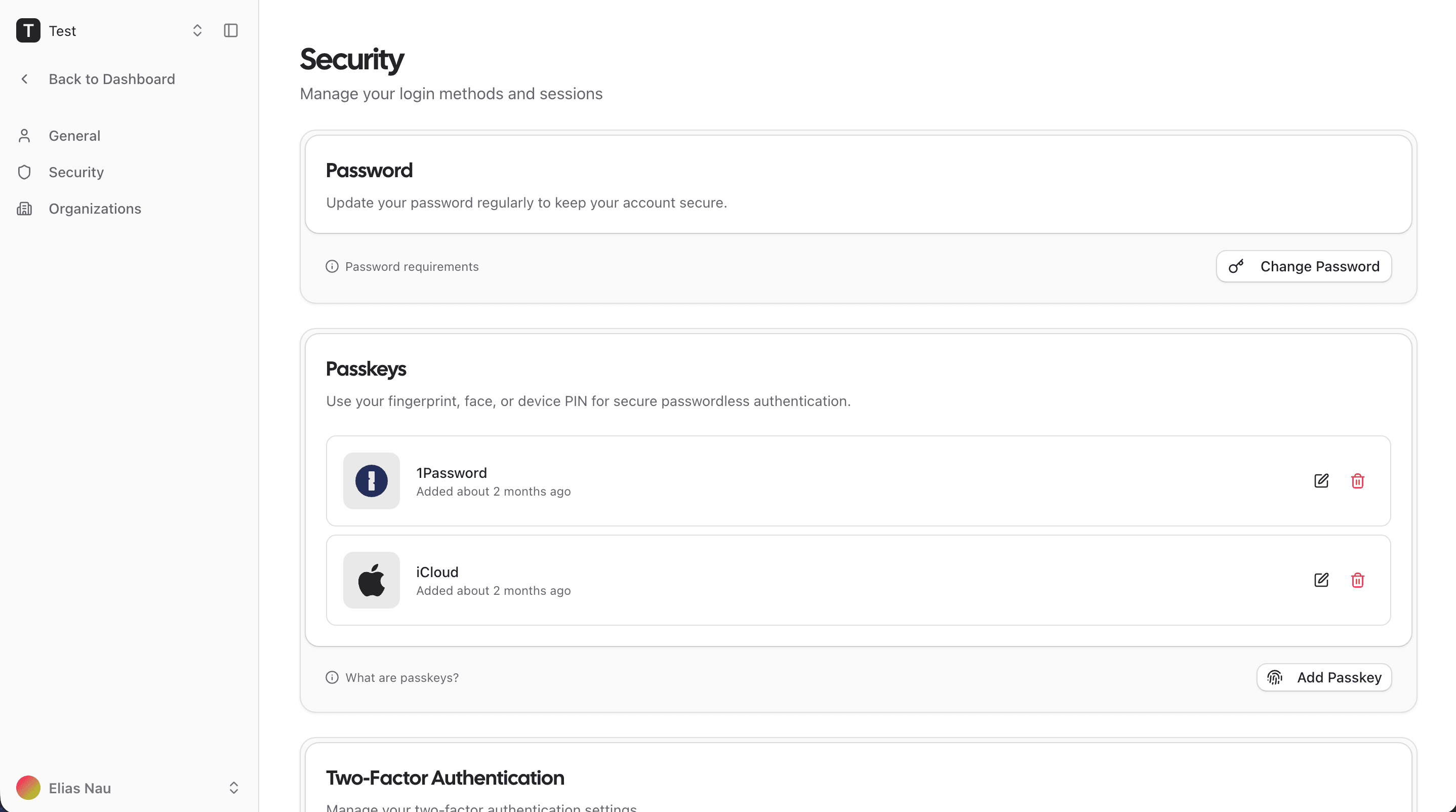Viewport: 1456px width, 812px height.
Task: Click the Elias Nau avatar
Action: pos(28,788)
